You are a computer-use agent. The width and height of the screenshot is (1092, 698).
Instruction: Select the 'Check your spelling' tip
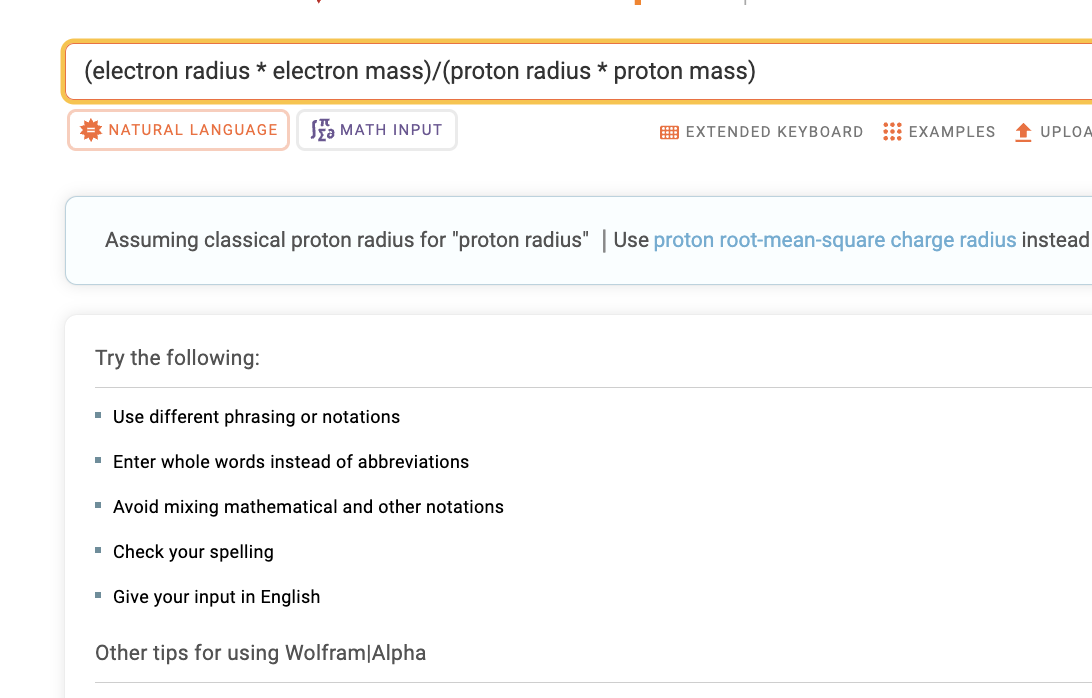[x=193, y=552]
